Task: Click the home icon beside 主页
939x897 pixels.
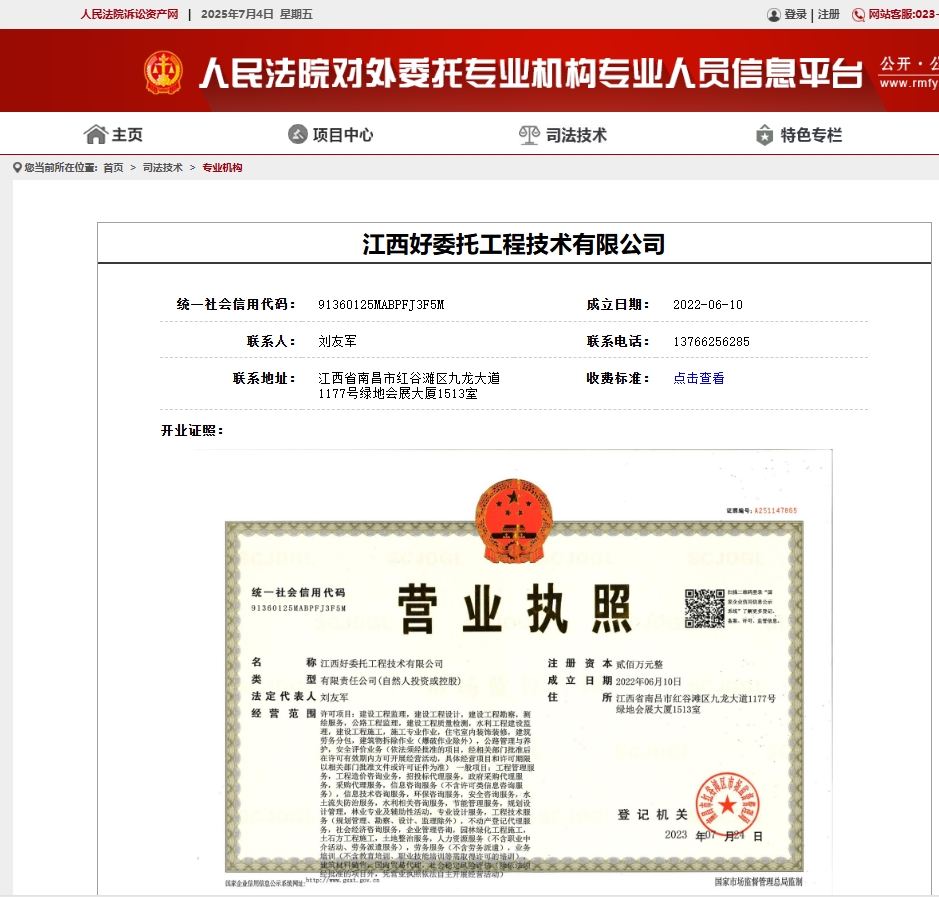Action: coord(95,135)
